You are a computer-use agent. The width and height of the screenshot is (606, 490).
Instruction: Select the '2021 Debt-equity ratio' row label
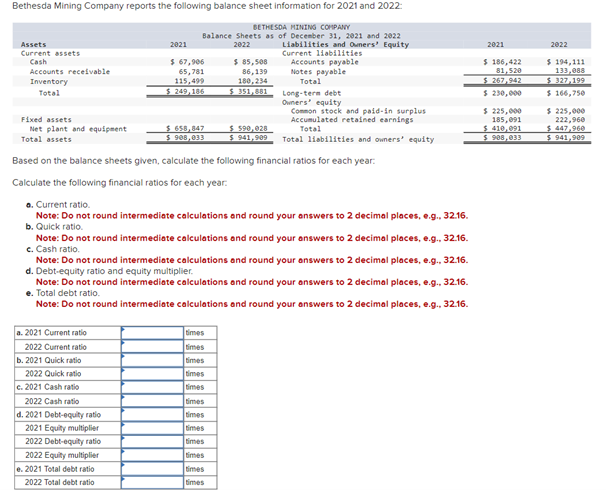point(63,415)
